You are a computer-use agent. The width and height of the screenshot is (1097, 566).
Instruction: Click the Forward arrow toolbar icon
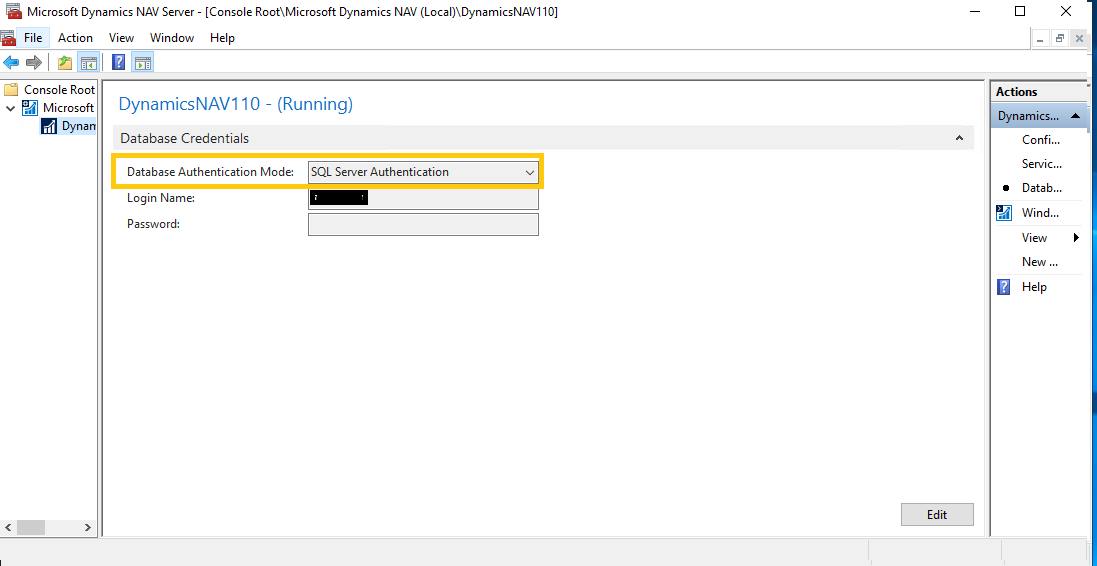pos(34,63)
